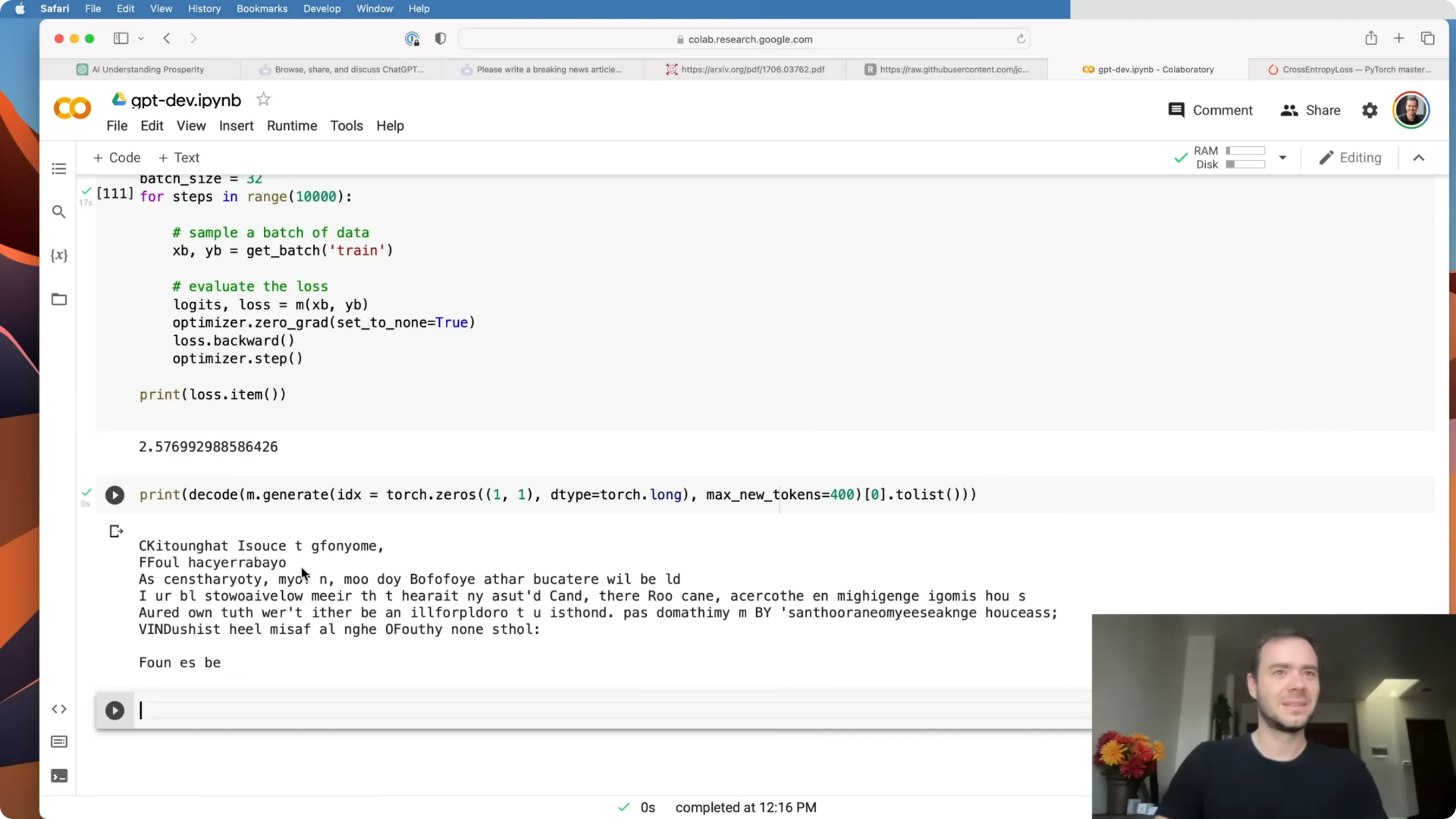Screen dimensions: 1456x819
Task: Click the colab.research.google.com address bar
Action: point(744,39)
